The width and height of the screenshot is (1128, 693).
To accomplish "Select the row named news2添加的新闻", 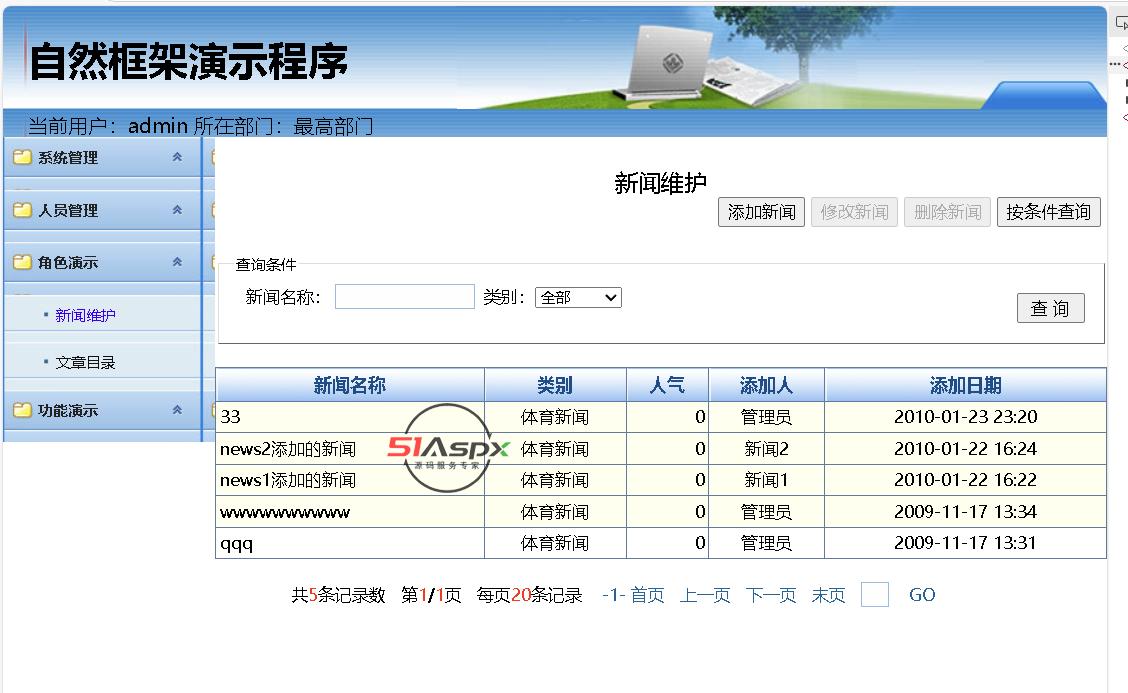I will coord(660,448).
